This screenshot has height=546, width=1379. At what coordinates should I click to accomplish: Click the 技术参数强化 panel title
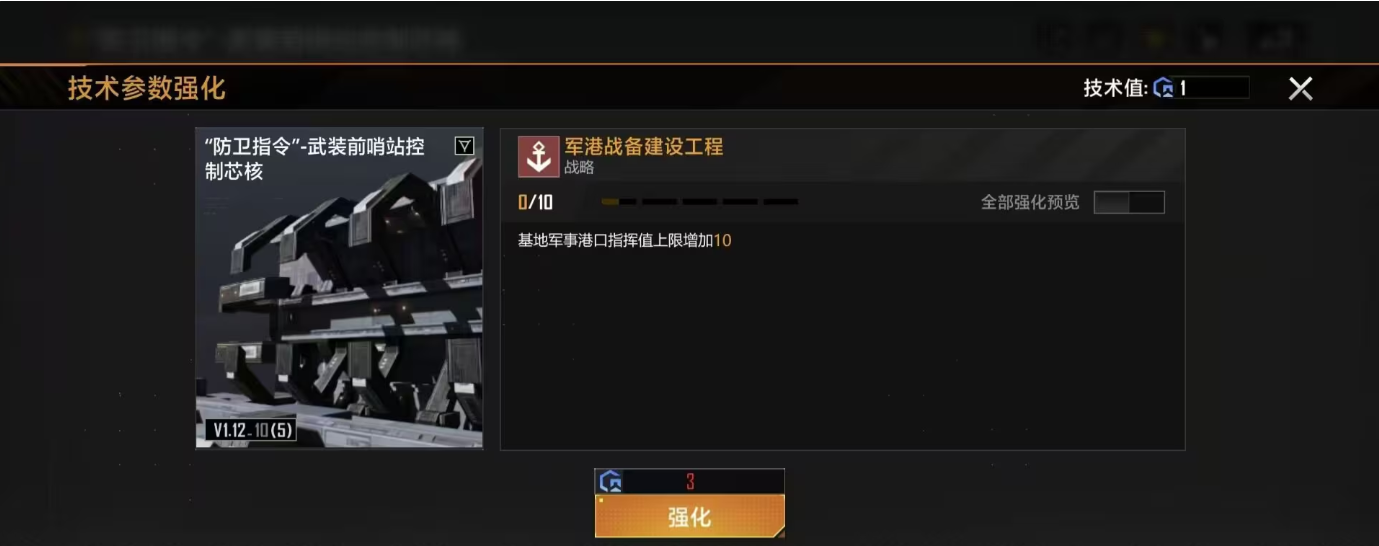click(x=147, y=88)
